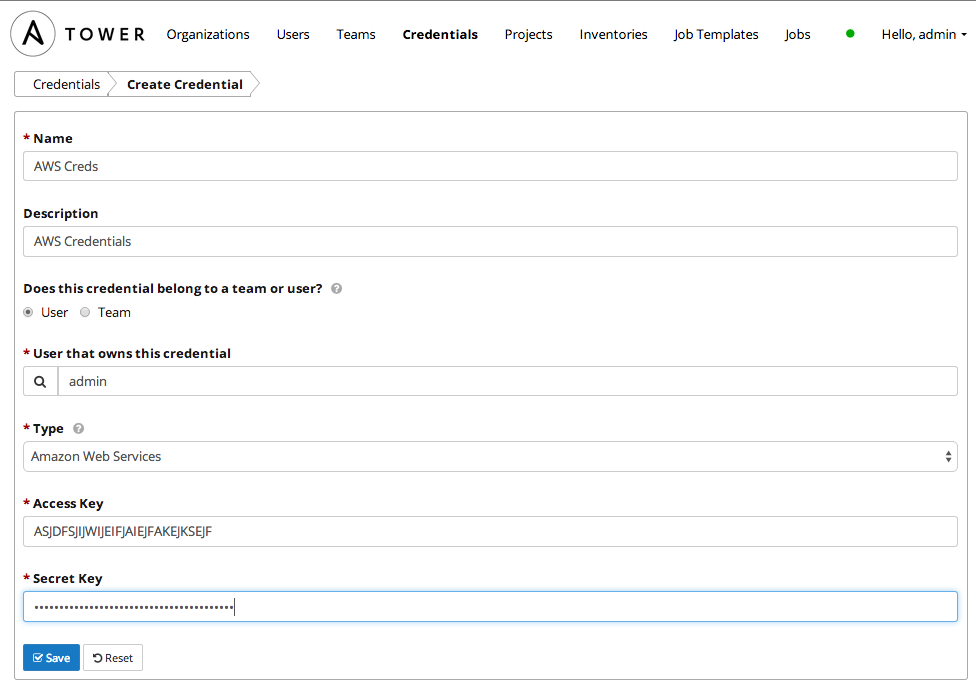976x698 pixels.
Task: Go to Organizations in top navigation
Action: [208, 34]
